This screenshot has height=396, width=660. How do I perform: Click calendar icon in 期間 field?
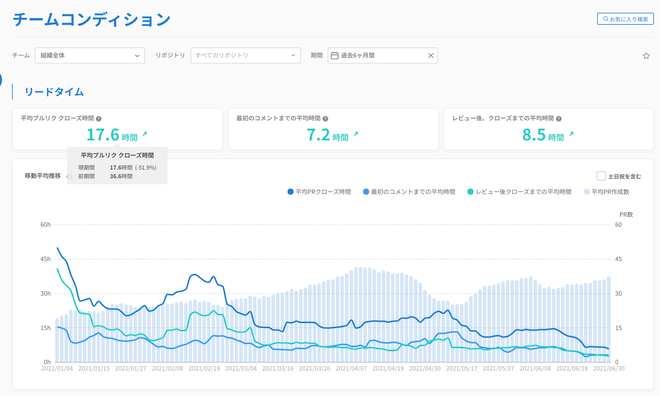(335, 56)
